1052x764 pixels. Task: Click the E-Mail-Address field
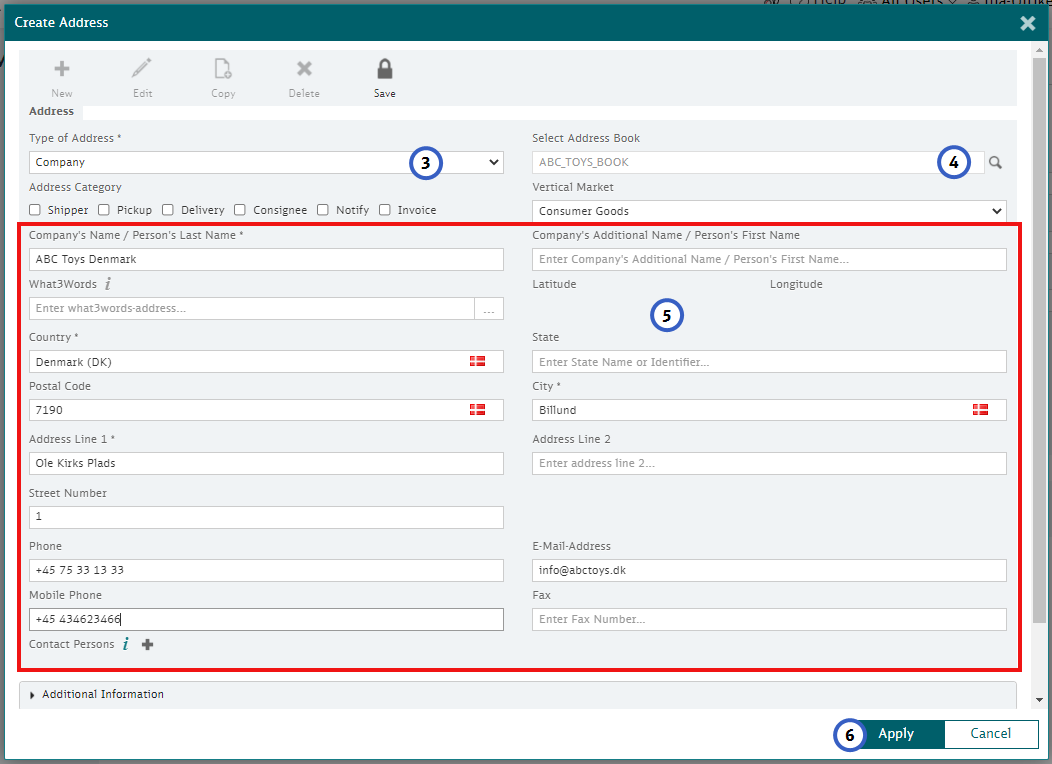click(x=769, y=570)
